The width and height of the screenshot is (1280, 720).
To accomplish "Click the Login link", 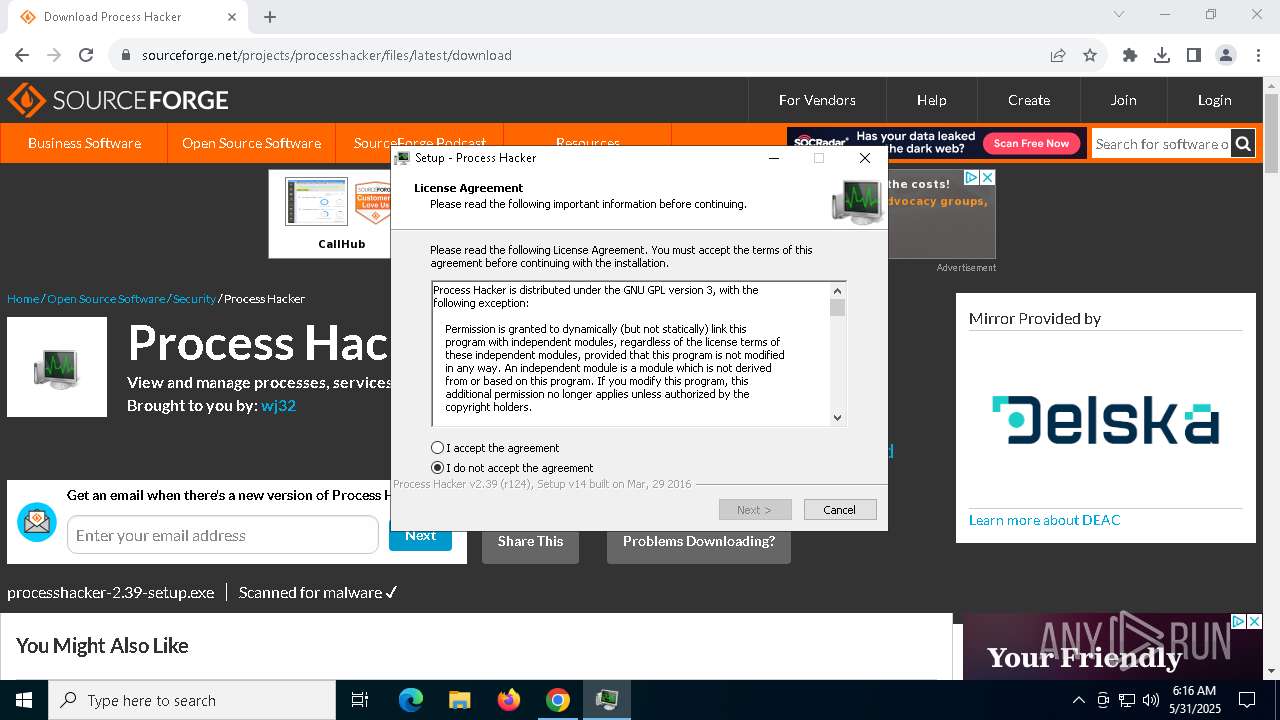I will tap(1214, 100).
